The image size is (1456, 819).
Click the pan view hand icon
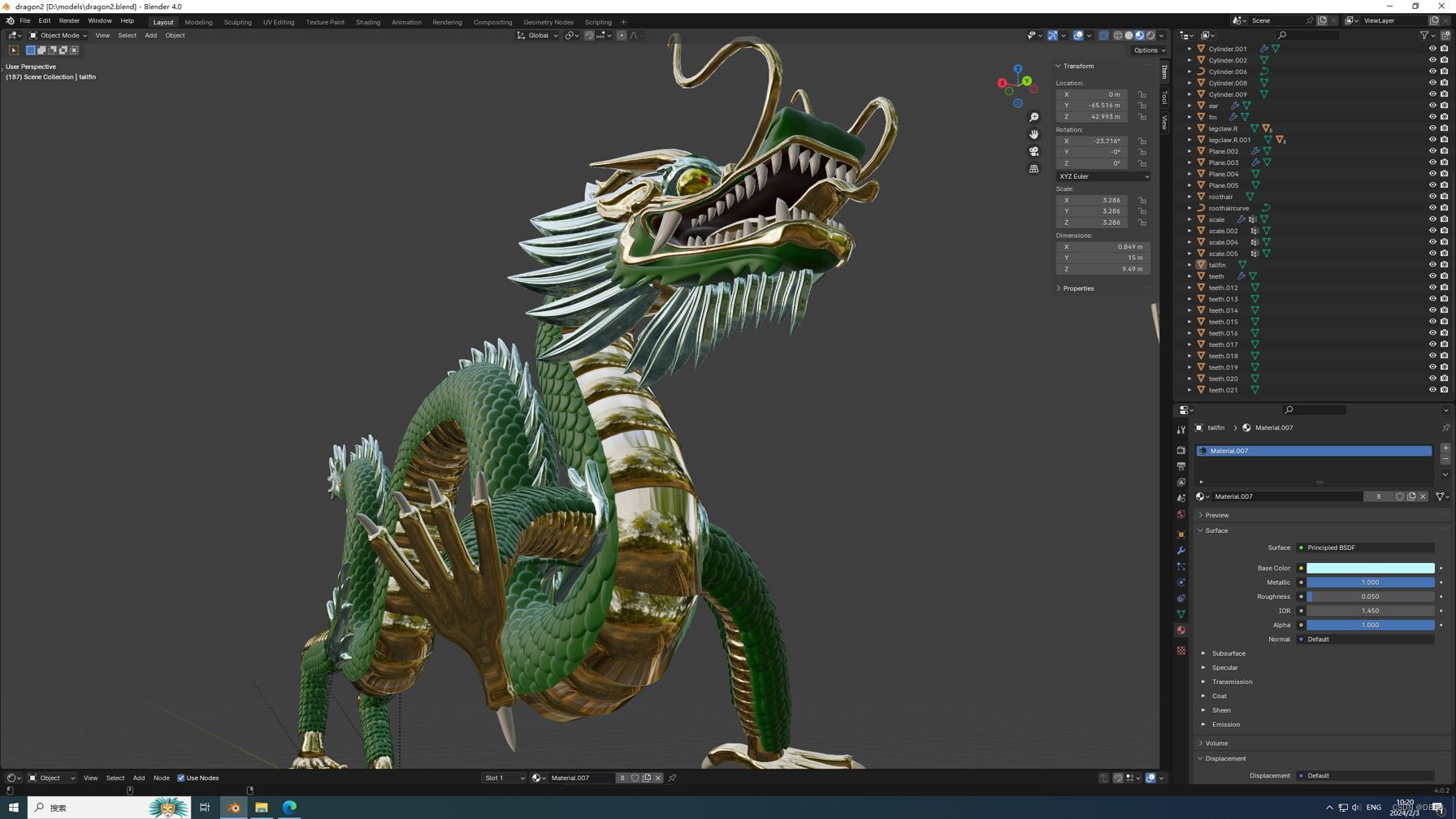coord(1033,134)
